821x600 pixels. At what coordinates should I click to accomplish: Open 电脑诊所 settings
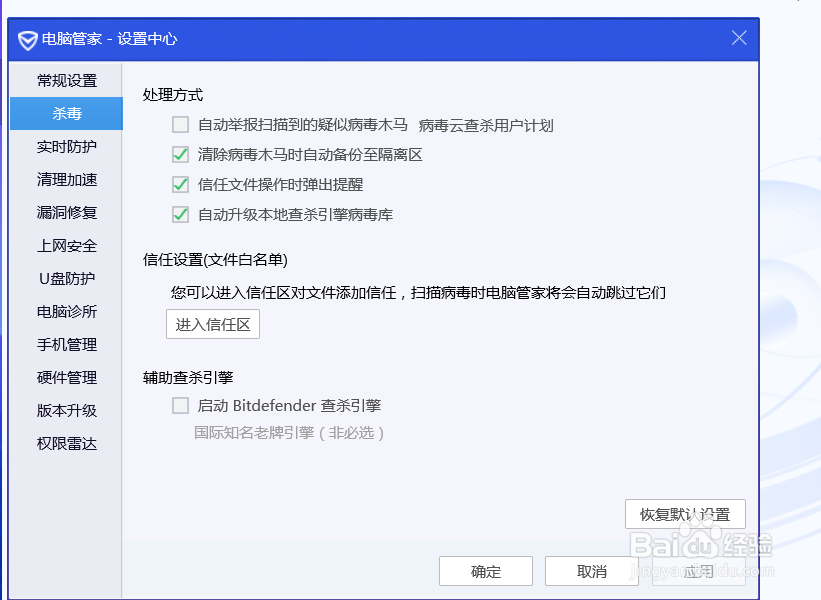pos(66,312)
